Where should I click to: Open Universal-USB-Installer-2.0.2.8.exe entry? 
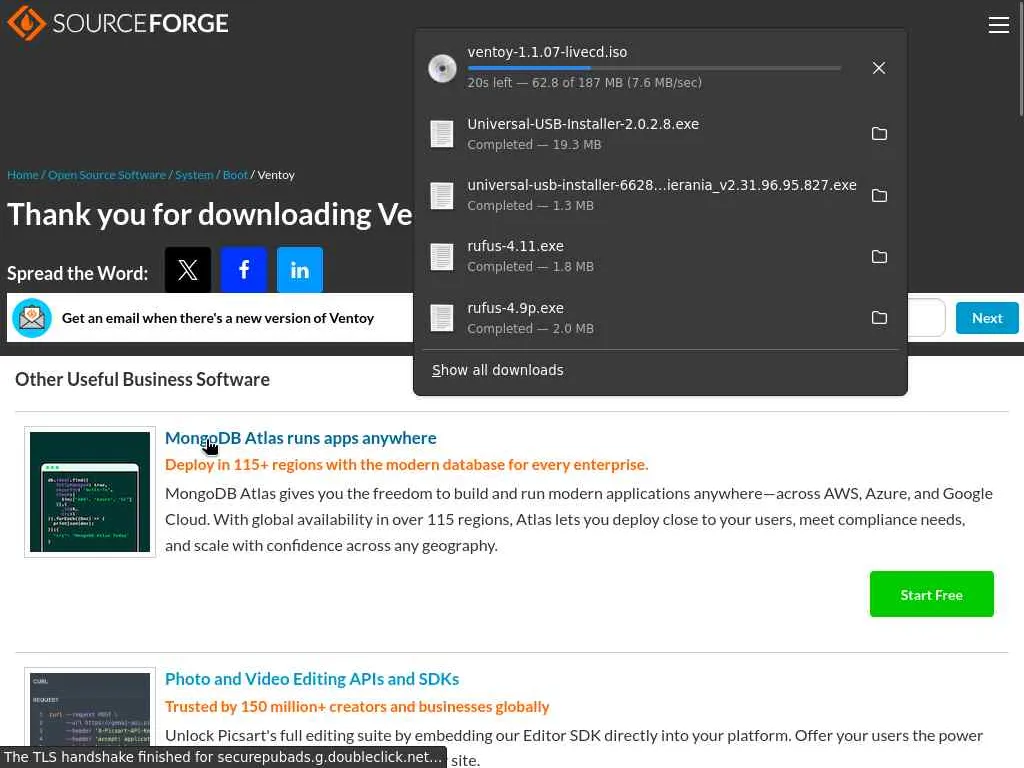pos(660,134)
